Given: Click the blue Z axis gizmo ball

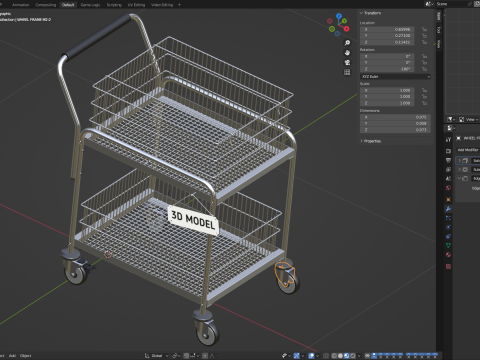Looking at the screenshot, I should click(339, 16).
